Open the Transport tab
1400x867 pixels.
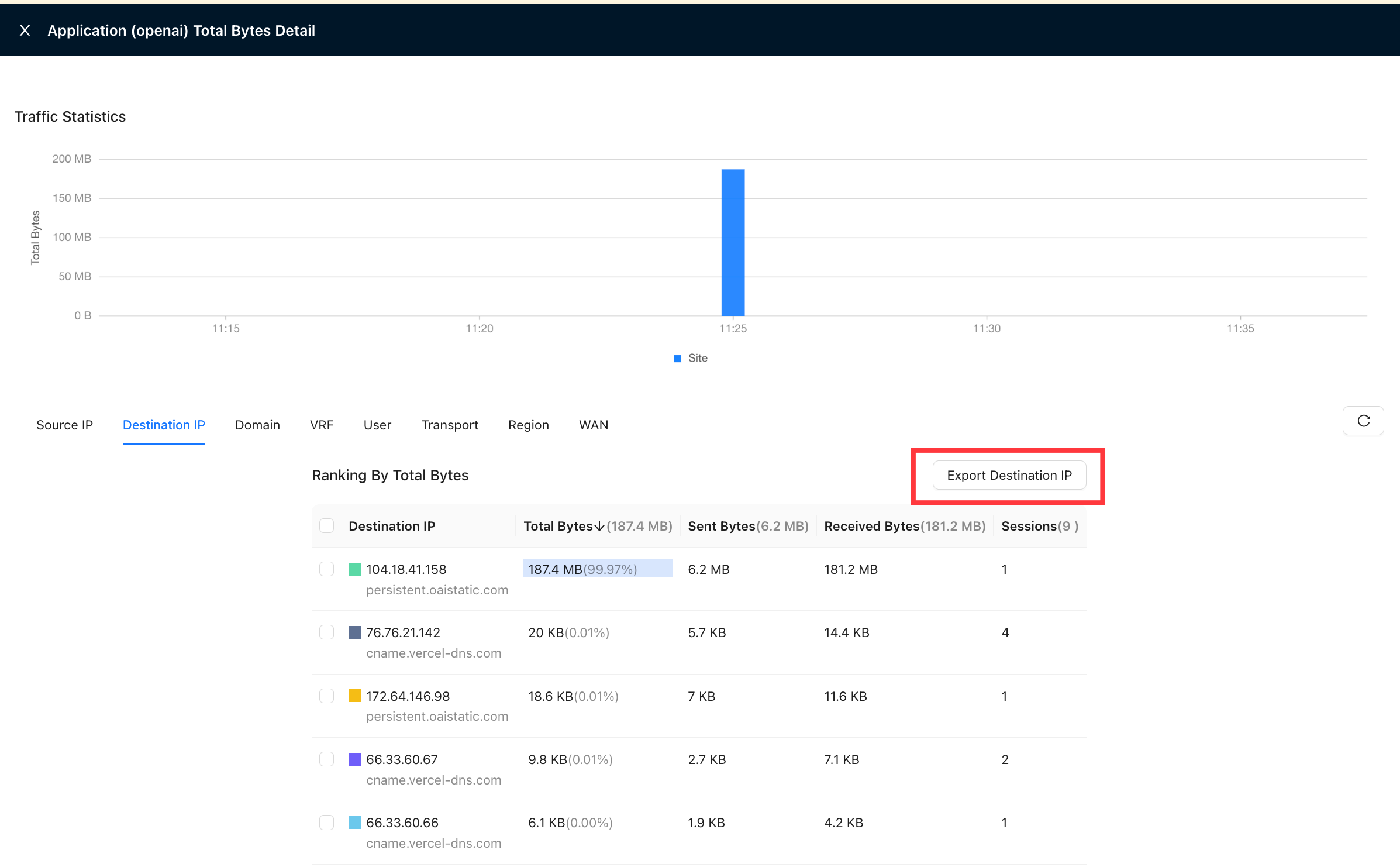click(x=450, y=425)
